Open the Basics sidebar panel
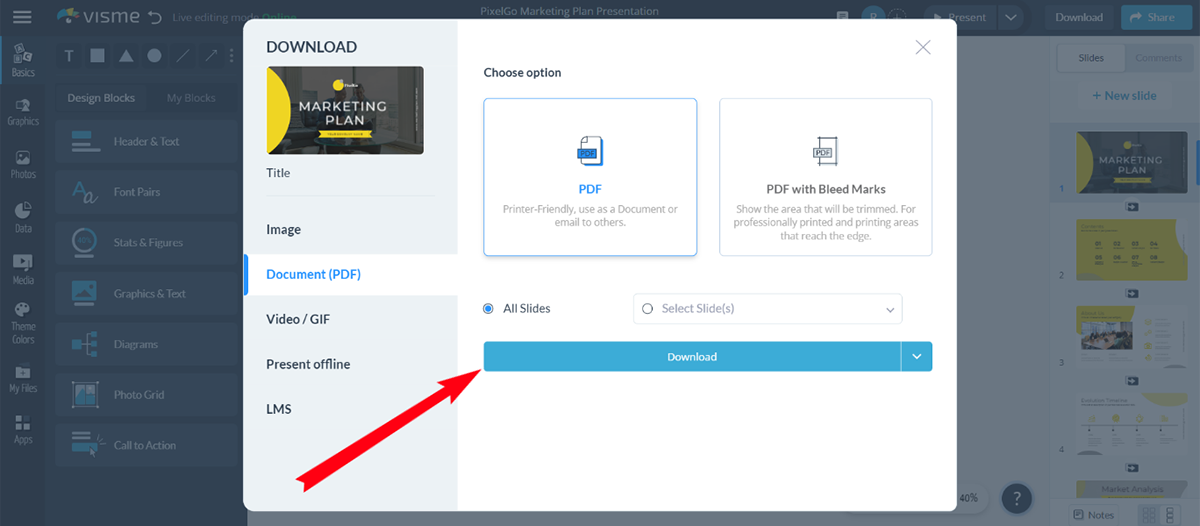 click(22, 61)
